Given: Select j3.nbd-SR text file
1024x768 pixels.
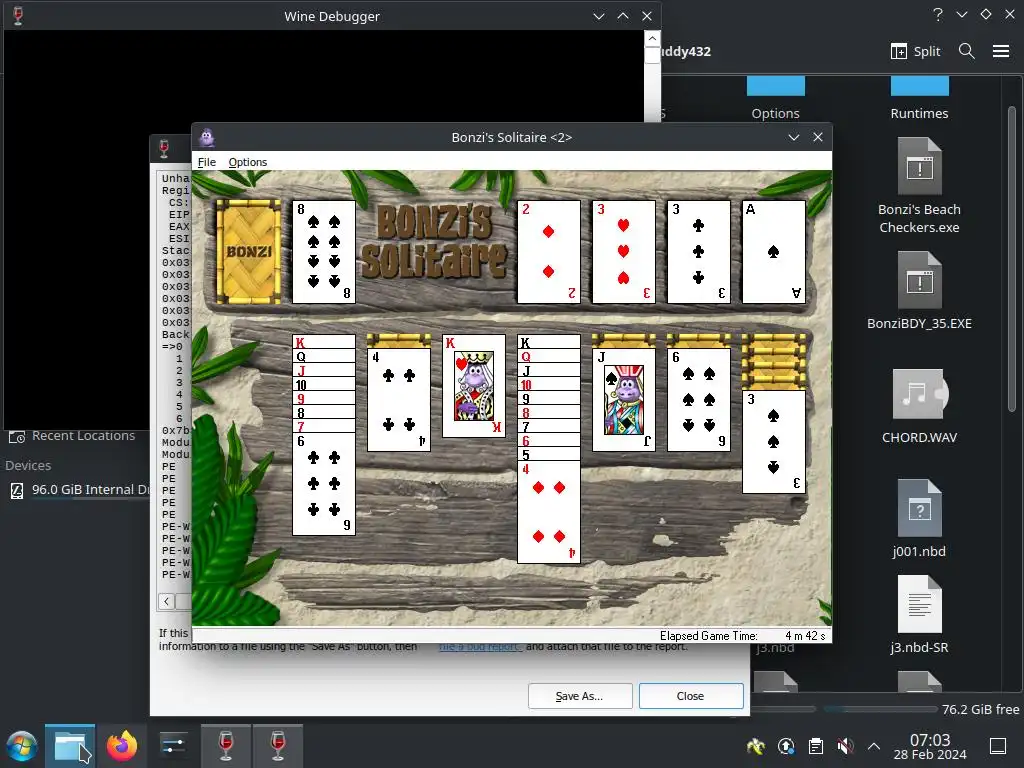Looking at the screenshot, I should click(x=919, y=615).
